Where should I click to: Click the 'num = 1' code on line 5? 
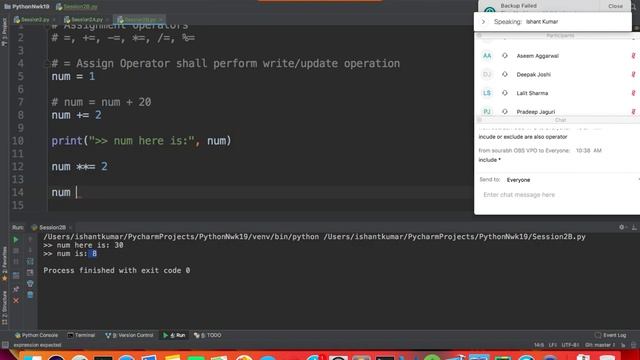pos(73,76)
